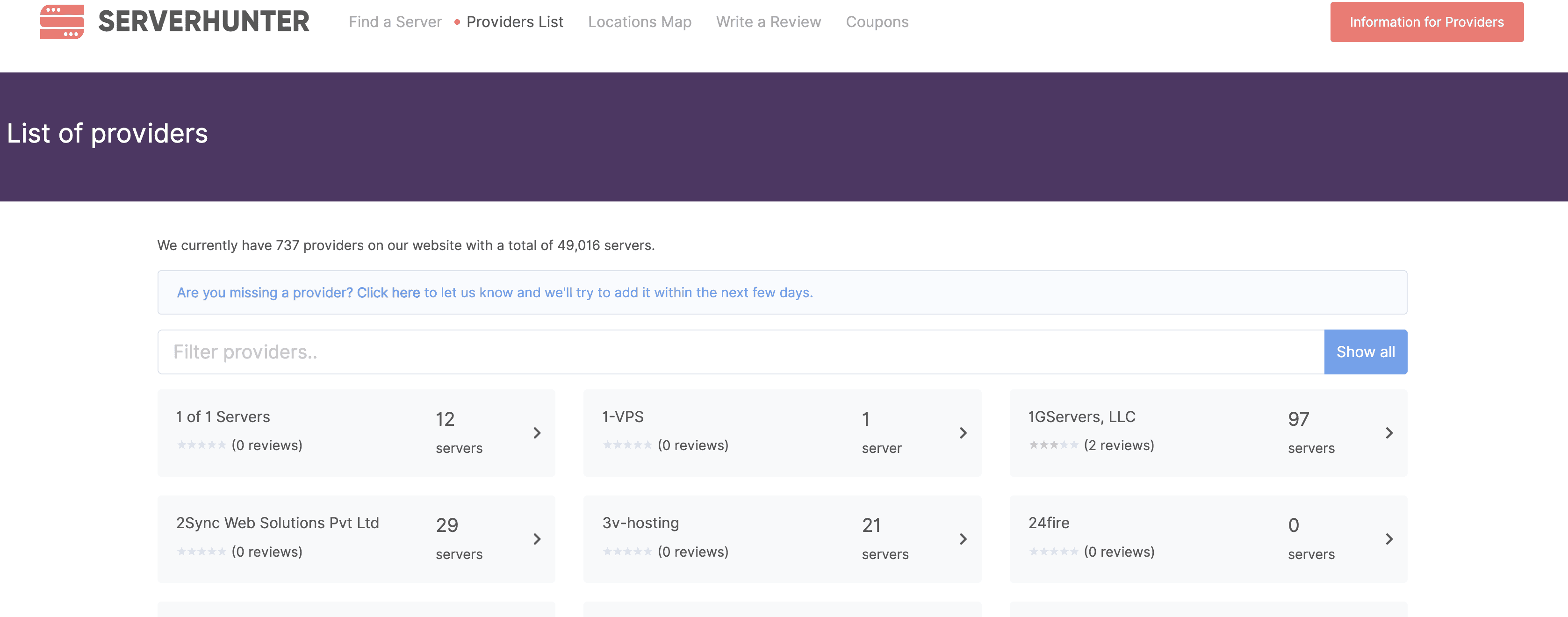Click the ServerHunter logo icon
1568x617 pixels.
[62, 22]
